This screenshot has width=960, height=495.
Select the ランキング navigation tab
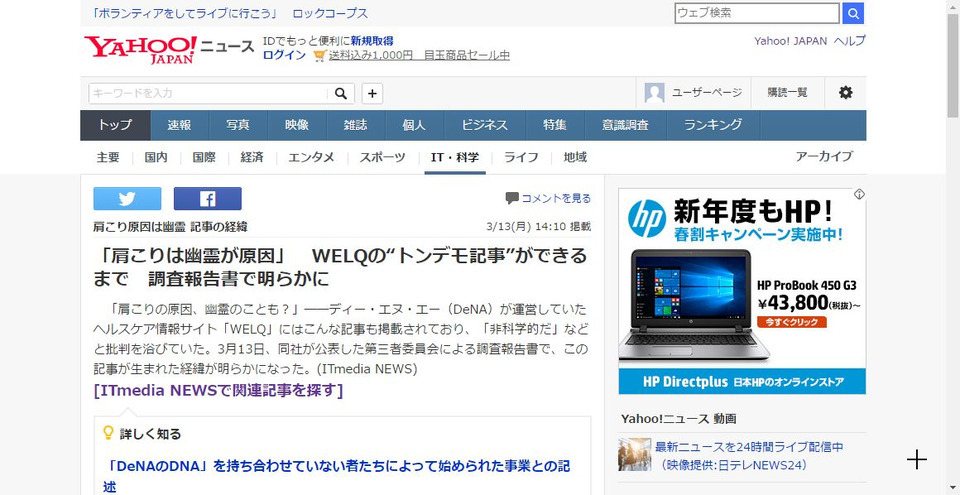713,125
